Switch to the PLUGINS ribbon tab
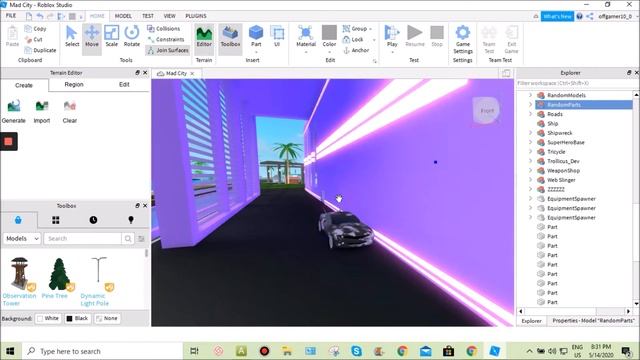Image resolution: width=640 pixels, height=360 pixels. pos(196,16)
